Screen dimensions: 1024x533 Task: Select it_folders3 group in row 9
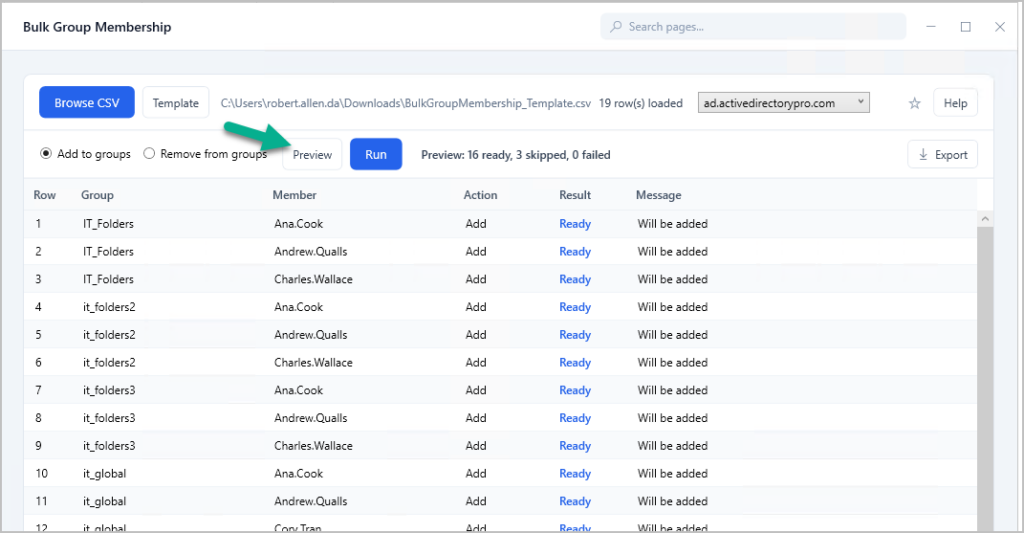(109, 445)
